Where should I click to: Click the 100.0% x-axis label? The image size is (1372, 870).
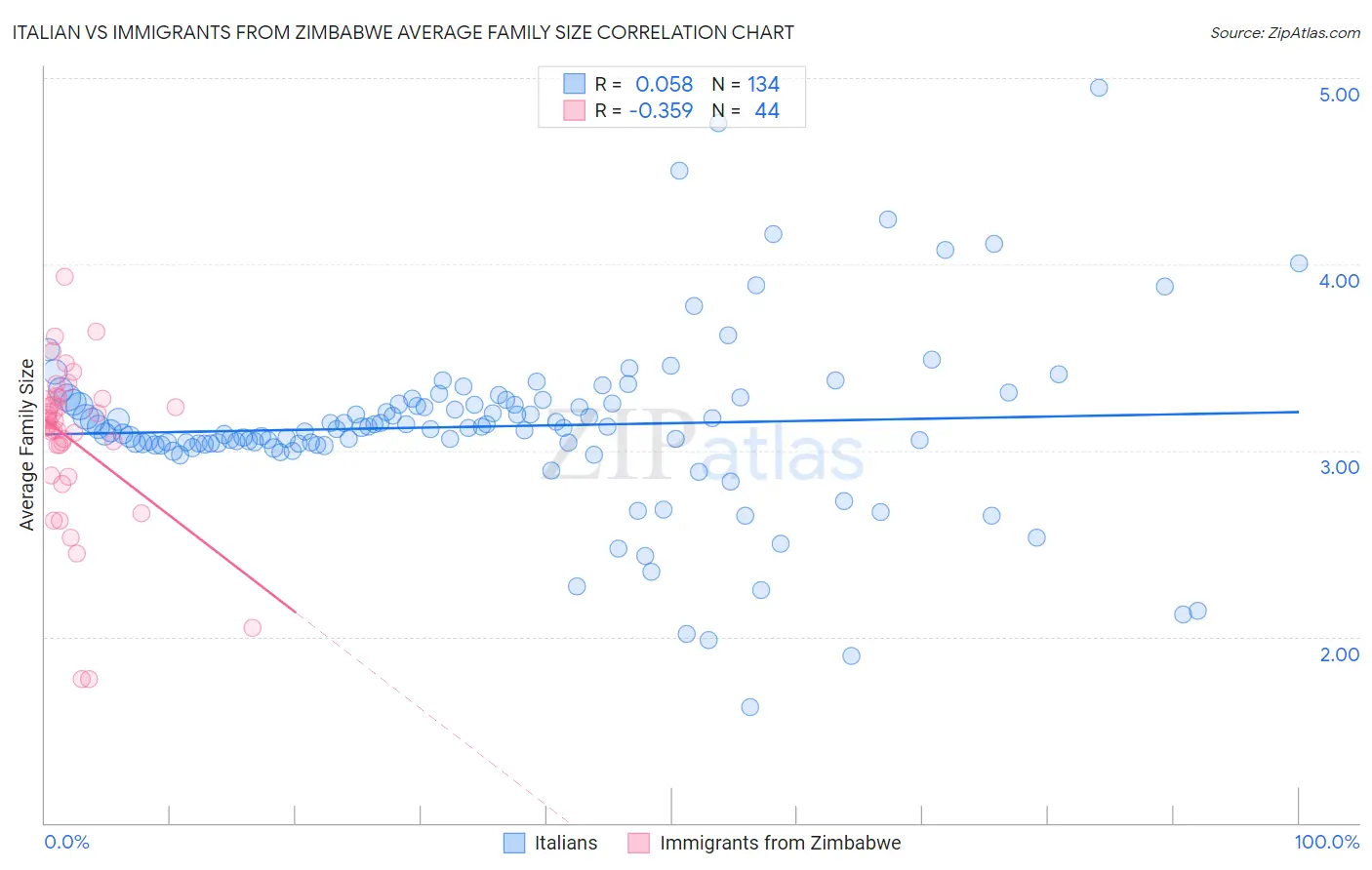point(1327,842)
